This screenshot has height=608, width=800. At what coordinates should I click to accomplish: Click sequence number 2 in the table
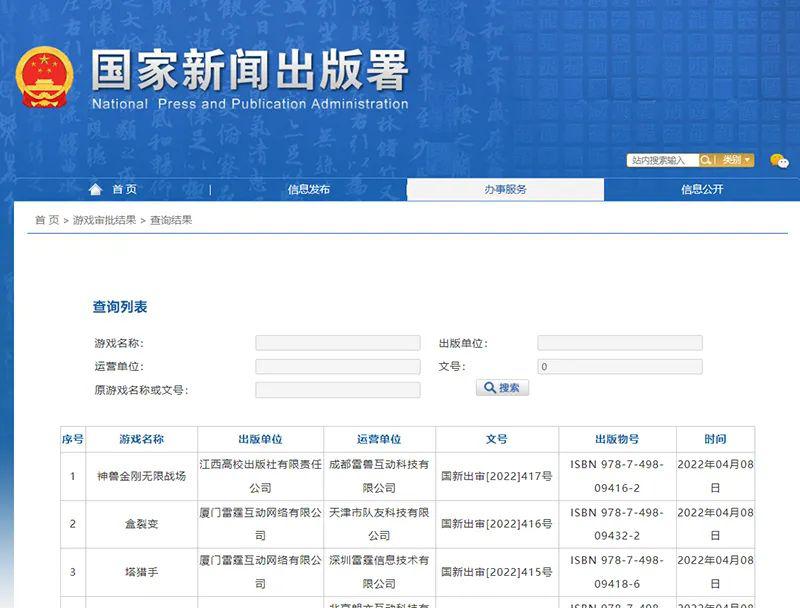tap(72, 524)
